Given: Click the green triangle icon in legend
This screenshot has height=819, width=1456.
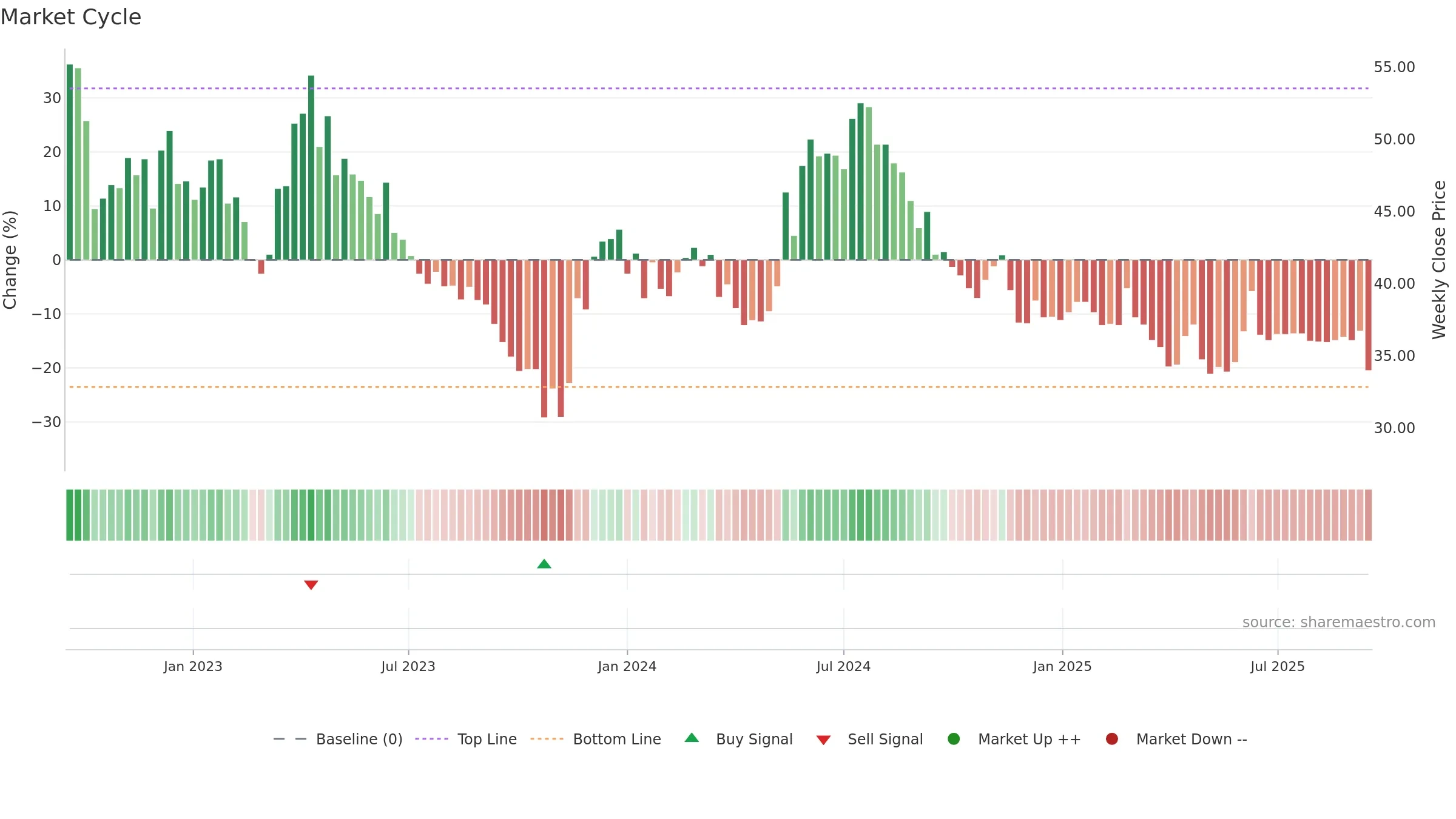Looking at the screenshot, I should click(x=692, y=738).
